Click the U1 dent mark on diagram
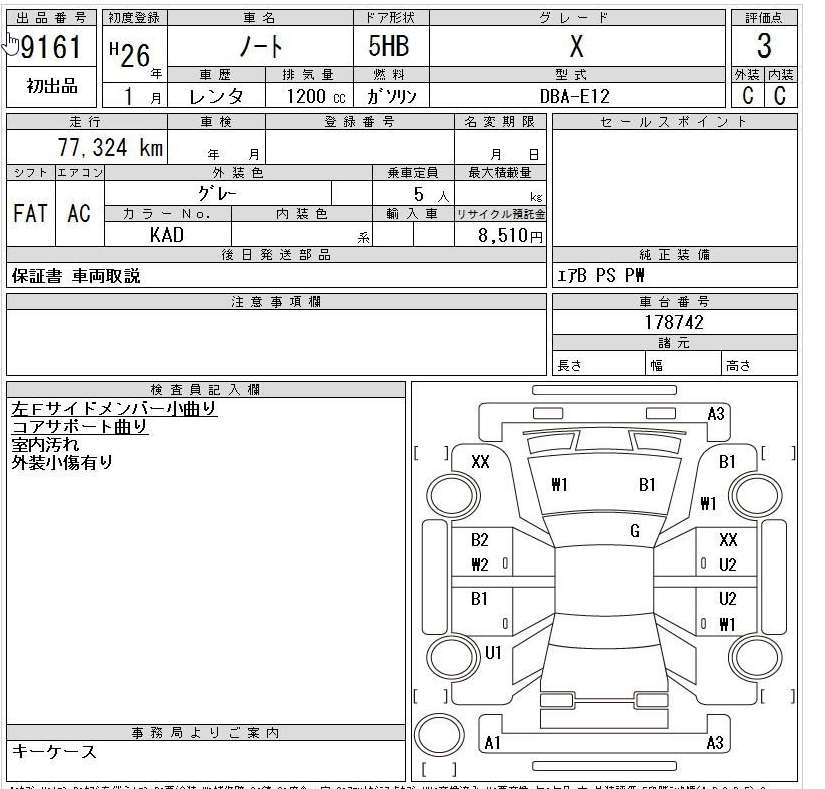Viewport: 825px width, 789px height. point(493,652)
